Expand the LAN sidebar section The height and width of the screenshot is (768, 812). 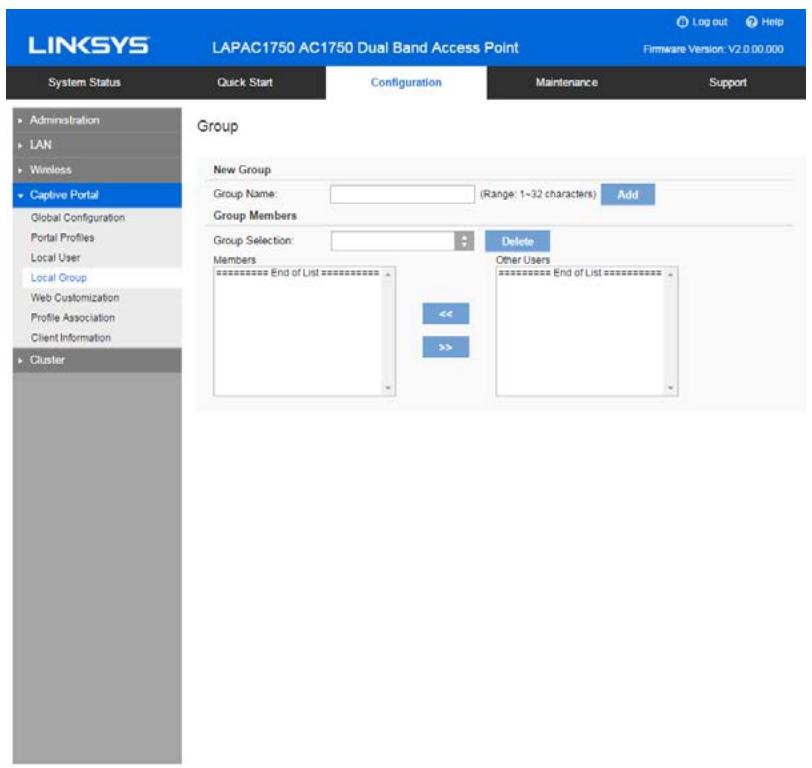(97, 145)
